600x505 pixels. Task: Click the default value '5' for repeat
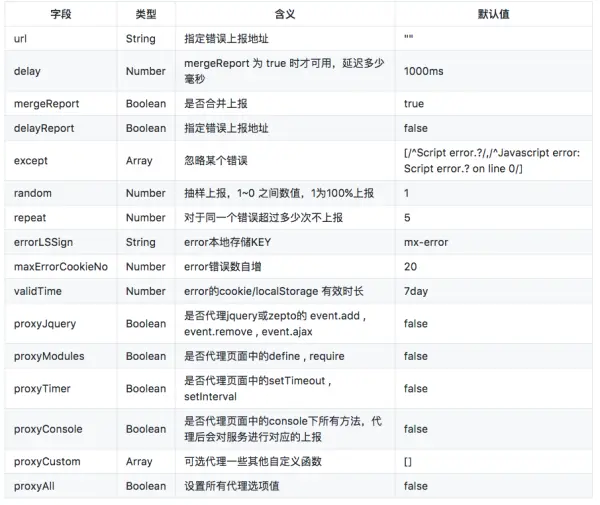407,218
